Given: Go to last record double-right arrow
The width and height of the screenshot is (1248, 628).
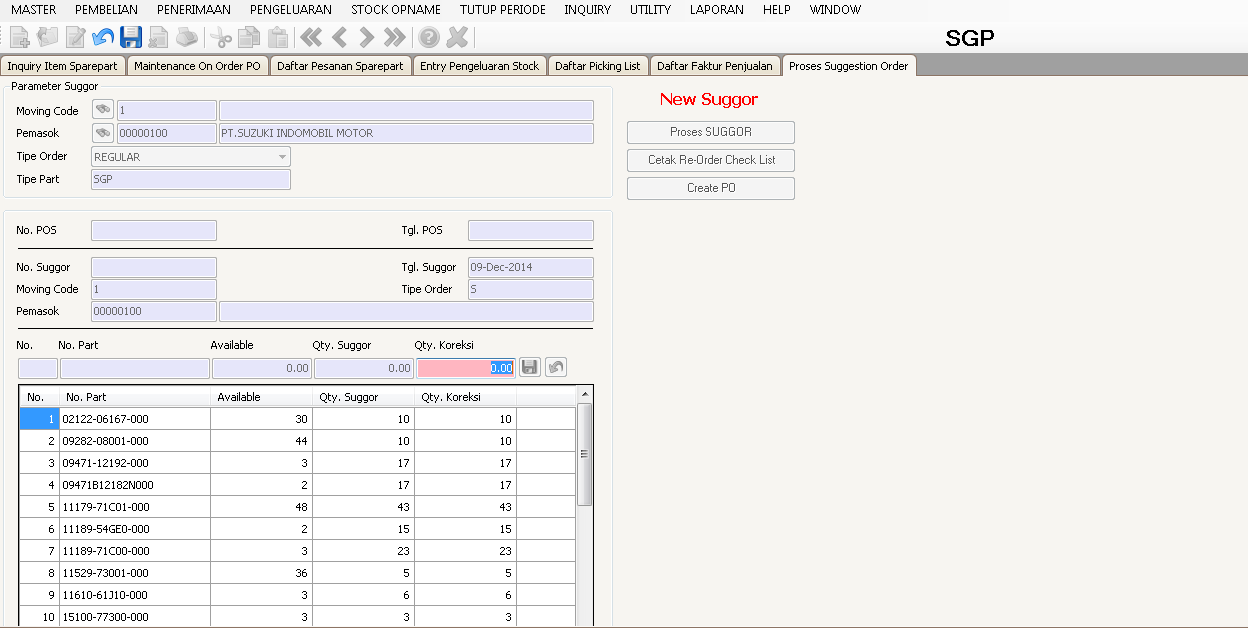Looking at the screenshot, I should tap(395, 38).
